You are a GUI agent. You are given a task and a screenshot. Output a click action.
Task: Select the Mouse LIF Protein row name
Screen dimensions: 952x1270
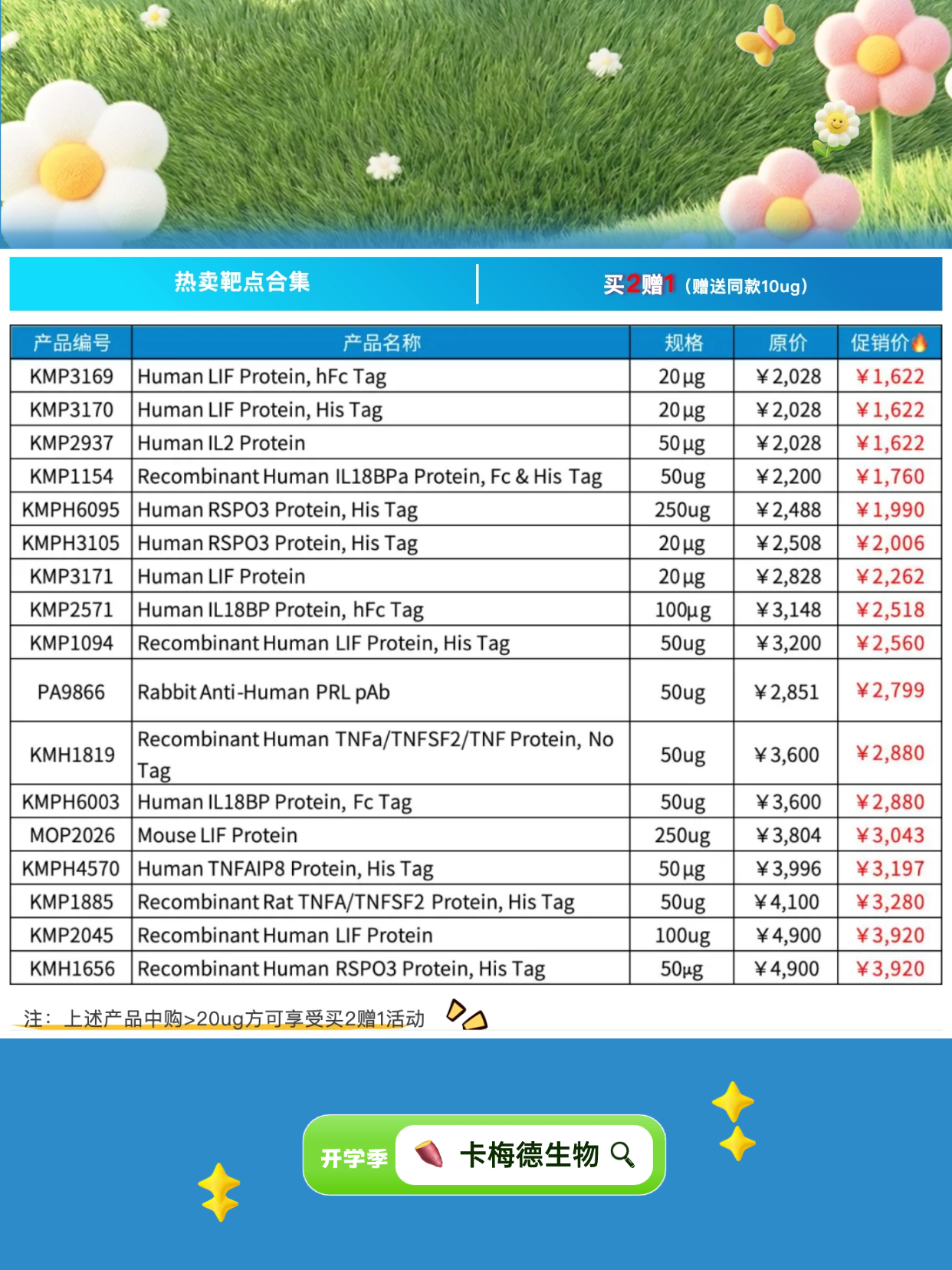coord(218,835)
